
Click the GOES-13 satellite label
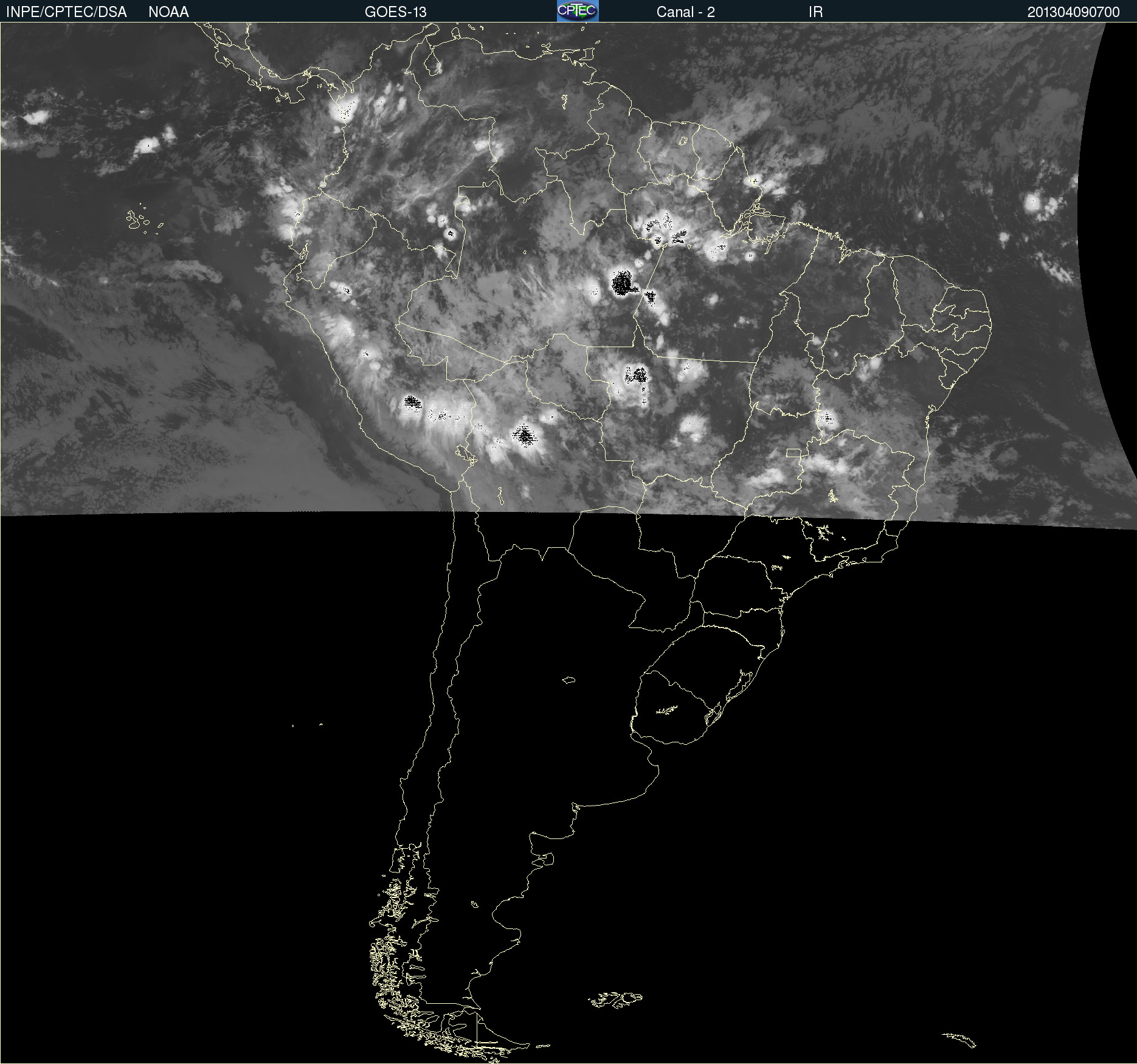396,12
